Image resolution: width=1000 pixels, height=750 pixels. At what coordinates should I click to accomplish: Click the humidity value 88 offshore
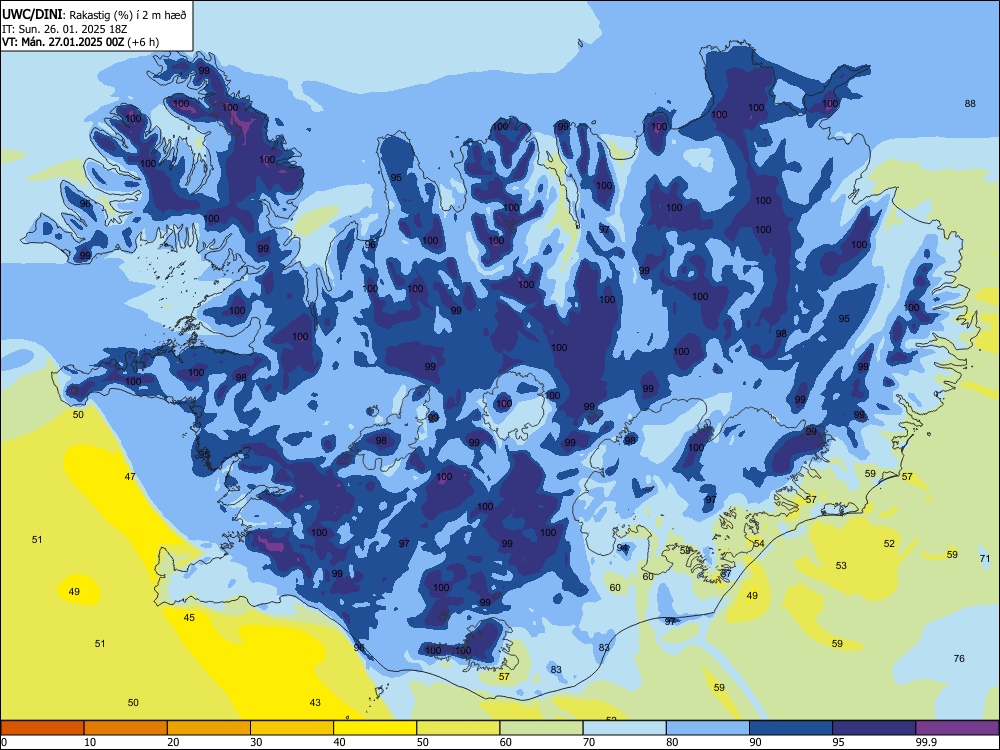(x=970, y=103)
